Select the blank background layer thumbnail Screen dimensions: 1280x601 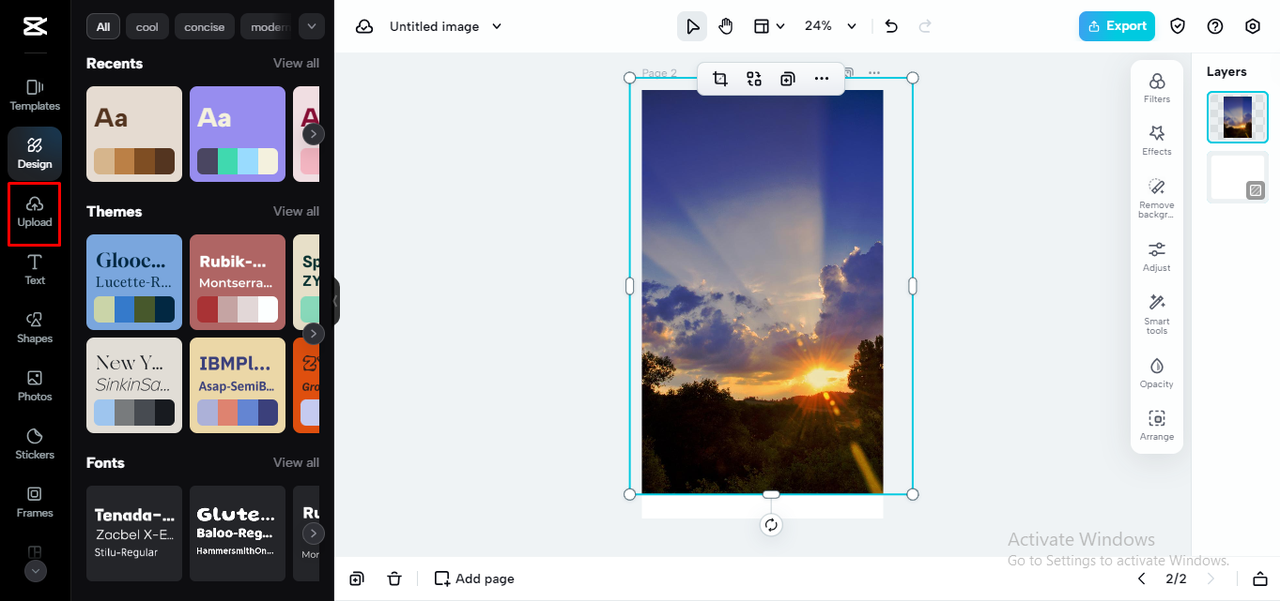(x=1237, y=178)
